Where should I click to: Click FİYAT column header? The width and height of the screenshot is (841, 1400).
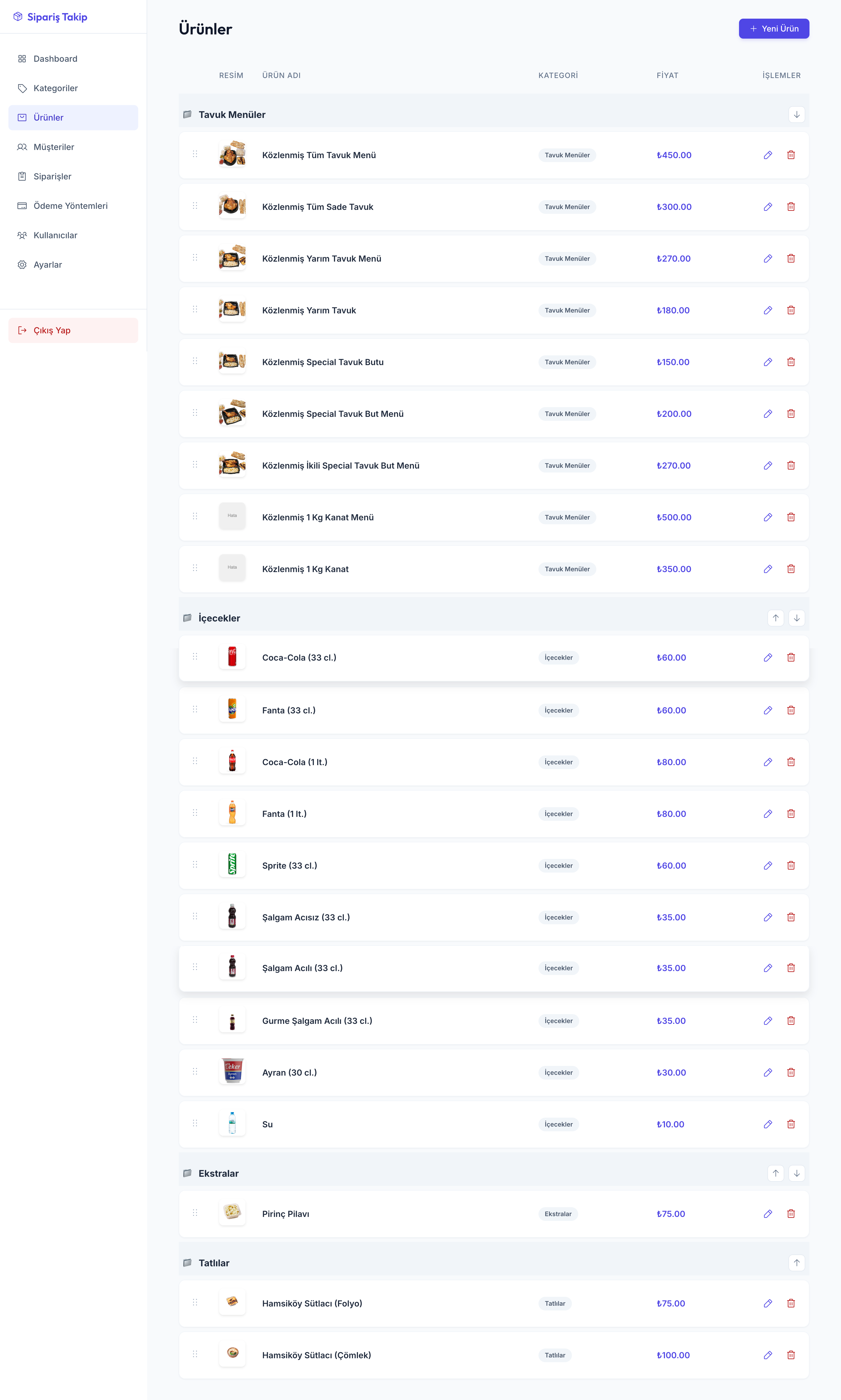pyautogui.click(x=668, y=75)
